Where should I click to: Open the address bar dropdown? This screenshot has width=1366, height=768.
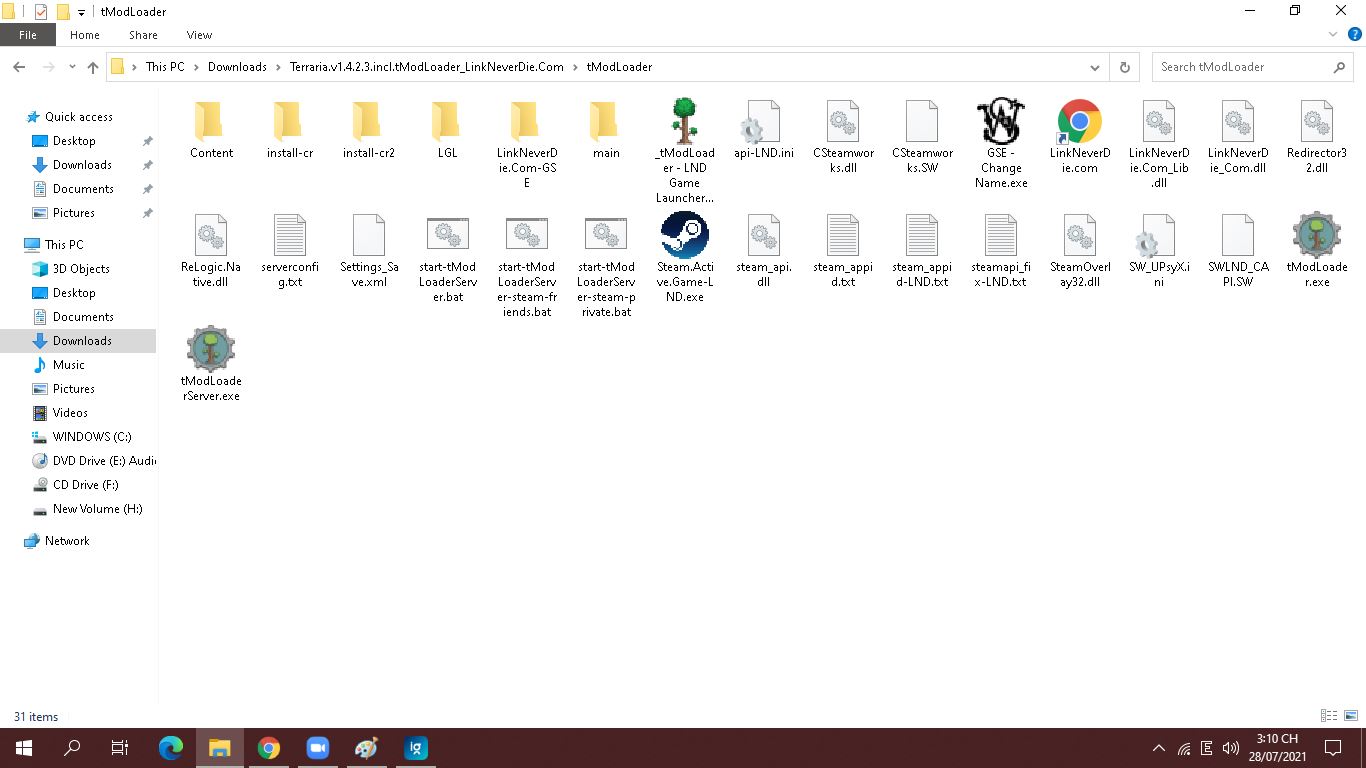coord(1094,67)
